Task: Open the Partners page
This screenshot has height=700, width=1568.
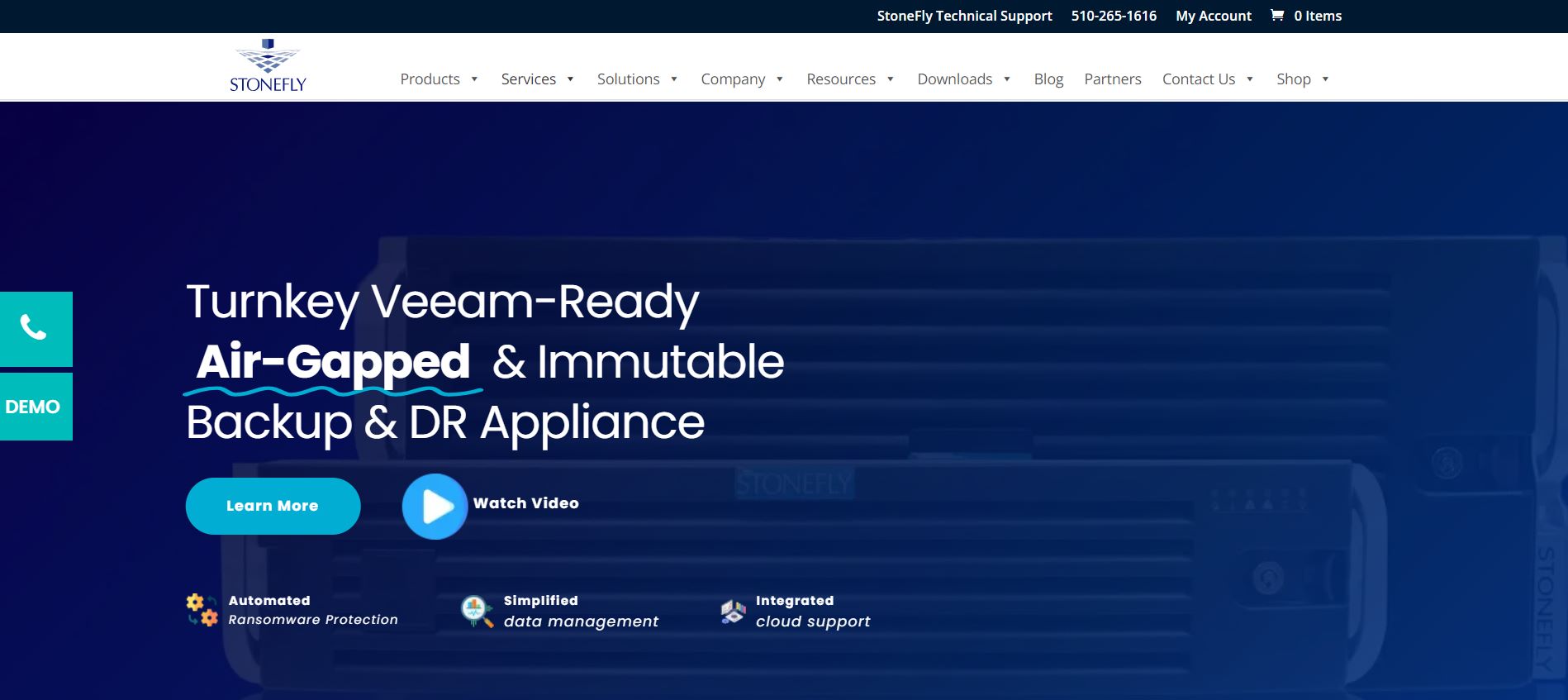Action: (1112, 79)
